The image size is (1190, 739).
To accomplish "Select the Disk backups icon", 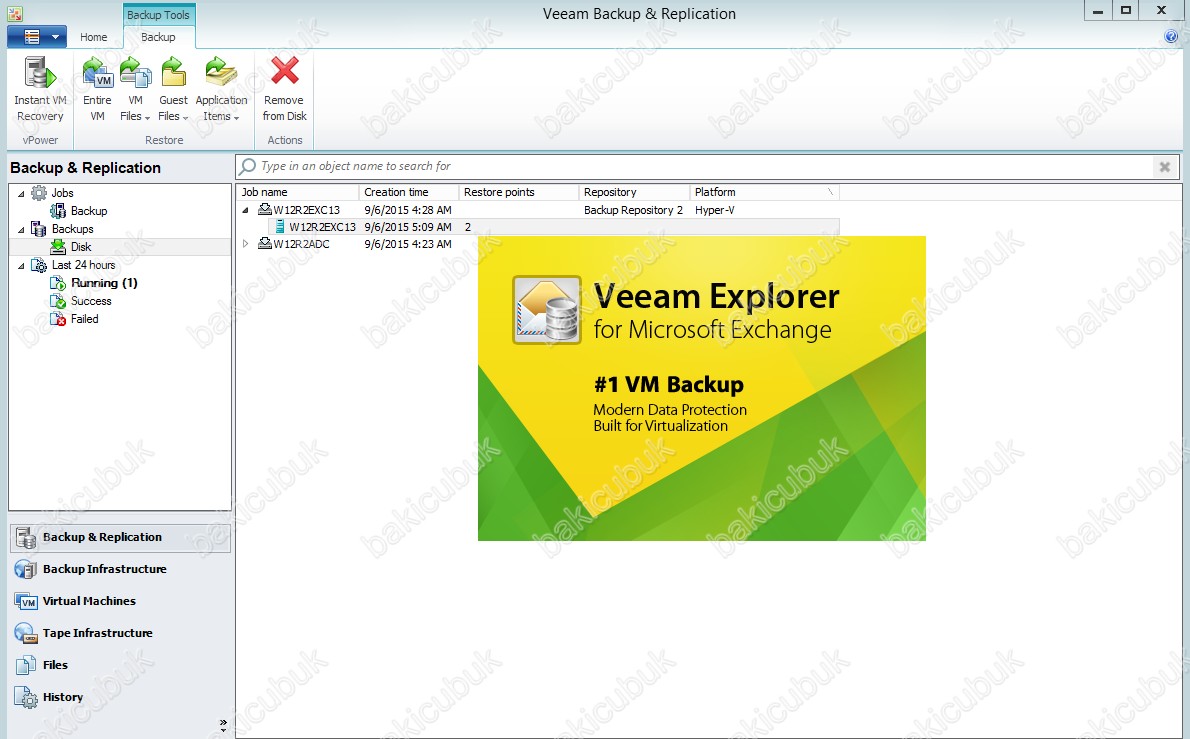I will 58,247.
